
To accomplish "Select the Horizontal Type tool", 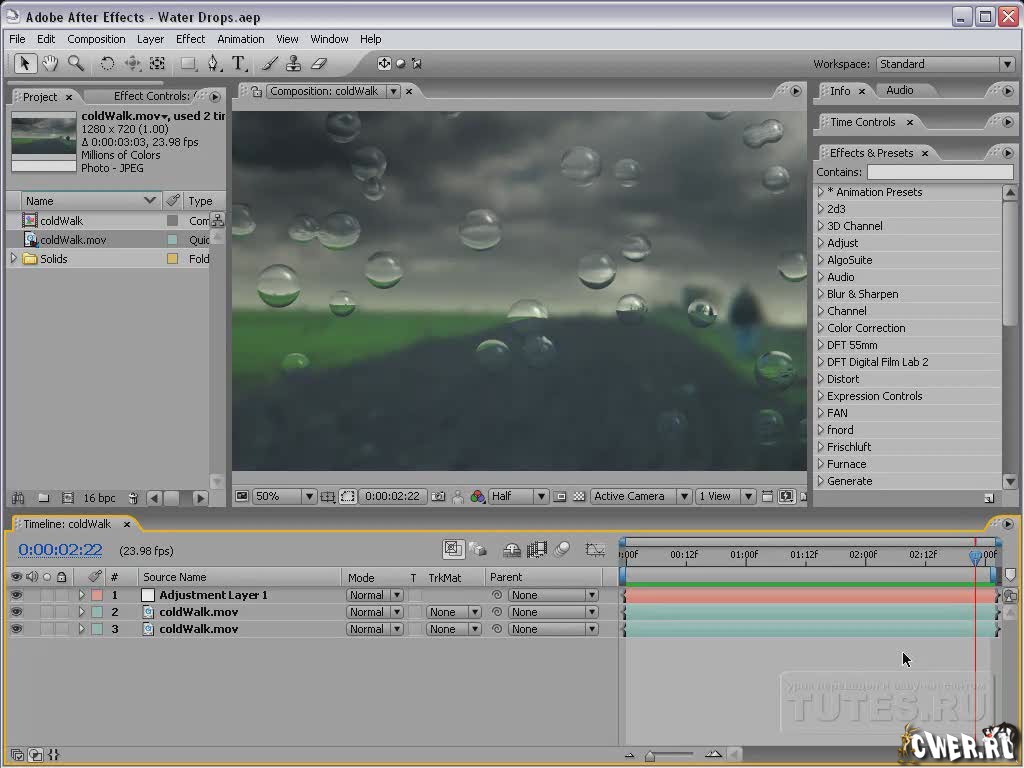I will point(239,64).
